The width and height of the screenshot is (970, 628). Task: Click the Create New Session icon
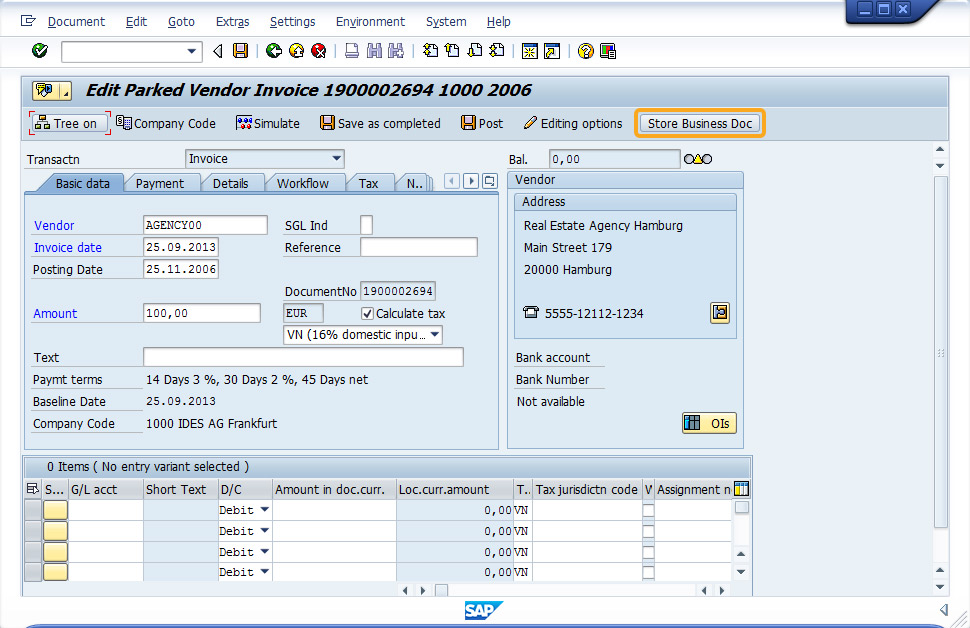pyautogui.click(x=530, y=51)
